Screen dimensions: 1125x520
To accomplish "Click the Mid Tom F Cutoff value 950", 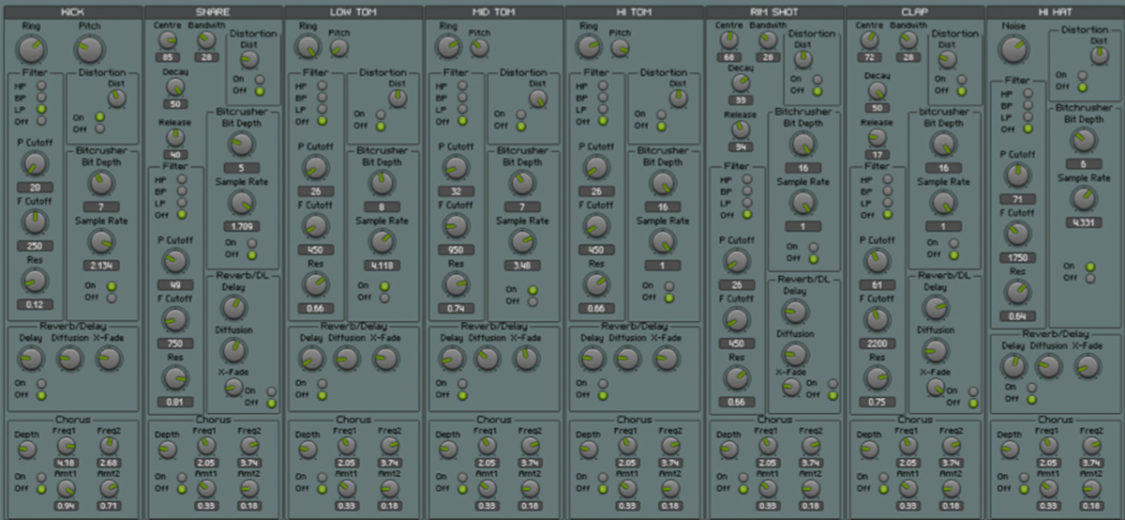I will point(456,250).
